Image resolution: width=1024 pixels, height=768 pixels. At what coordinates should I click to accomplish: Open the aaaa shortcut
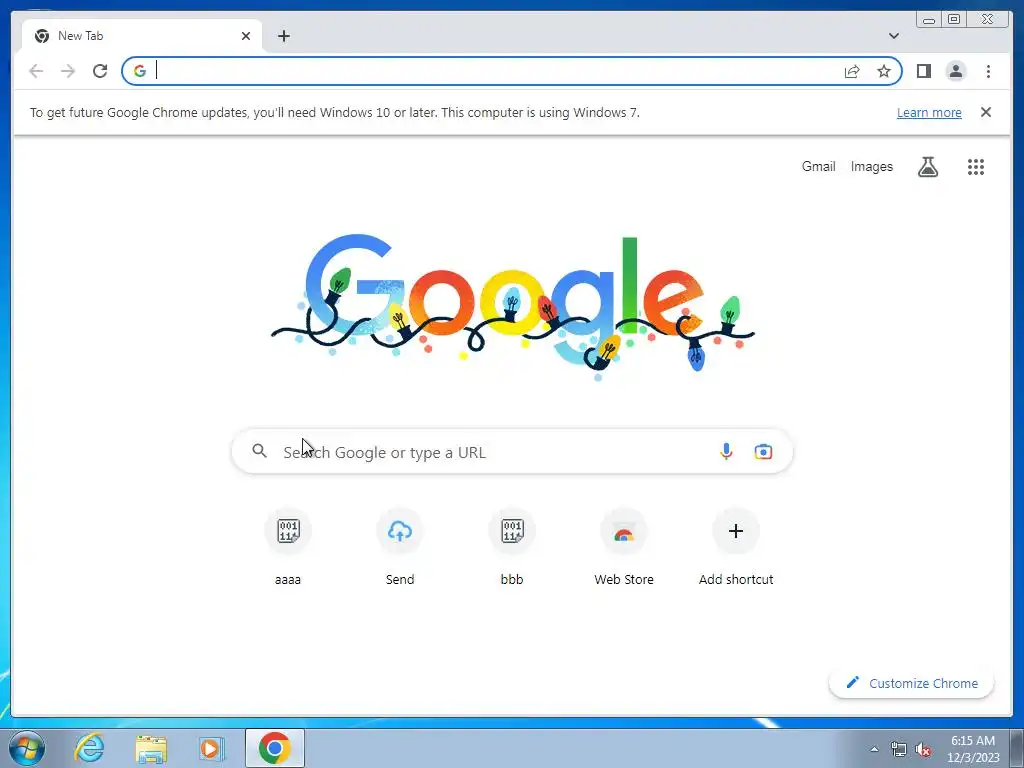point(288,547)
